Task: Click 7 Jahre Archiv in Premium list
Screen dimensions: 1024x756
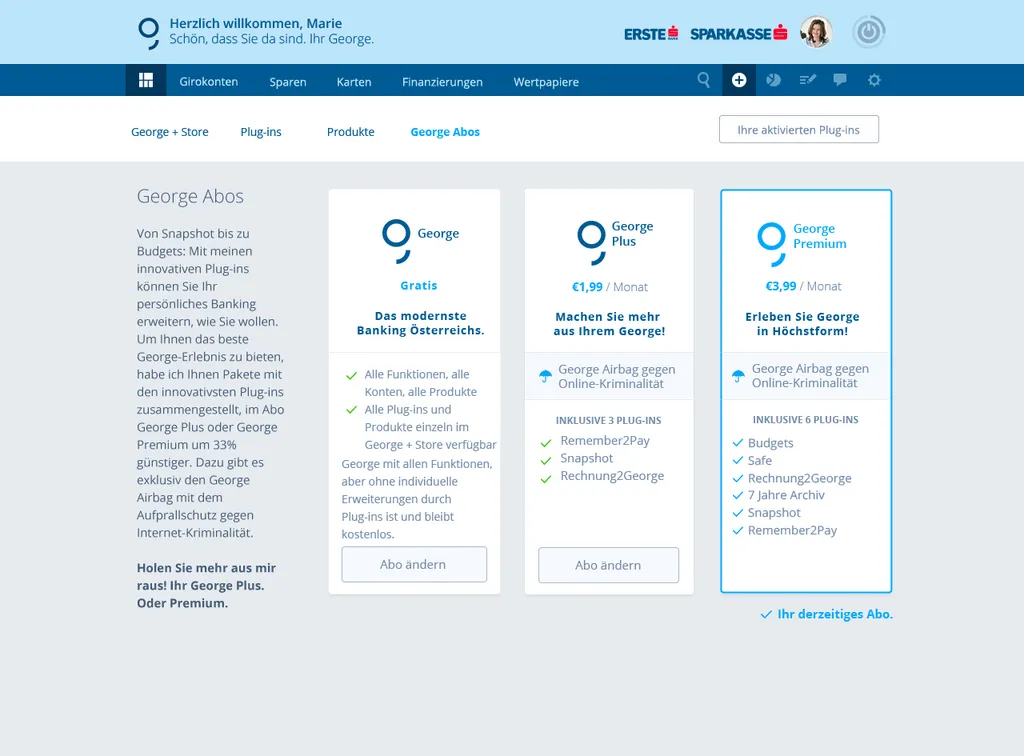Action: (x=786, y=495)
